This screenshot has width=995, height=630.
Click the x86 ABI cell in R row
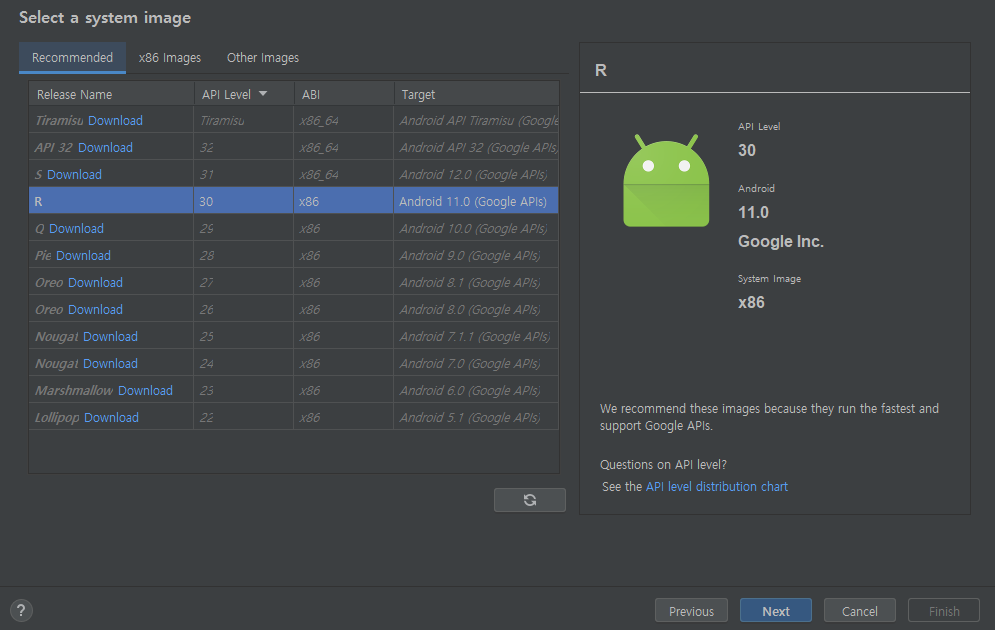pyautogui.click(x=343, y=201)
